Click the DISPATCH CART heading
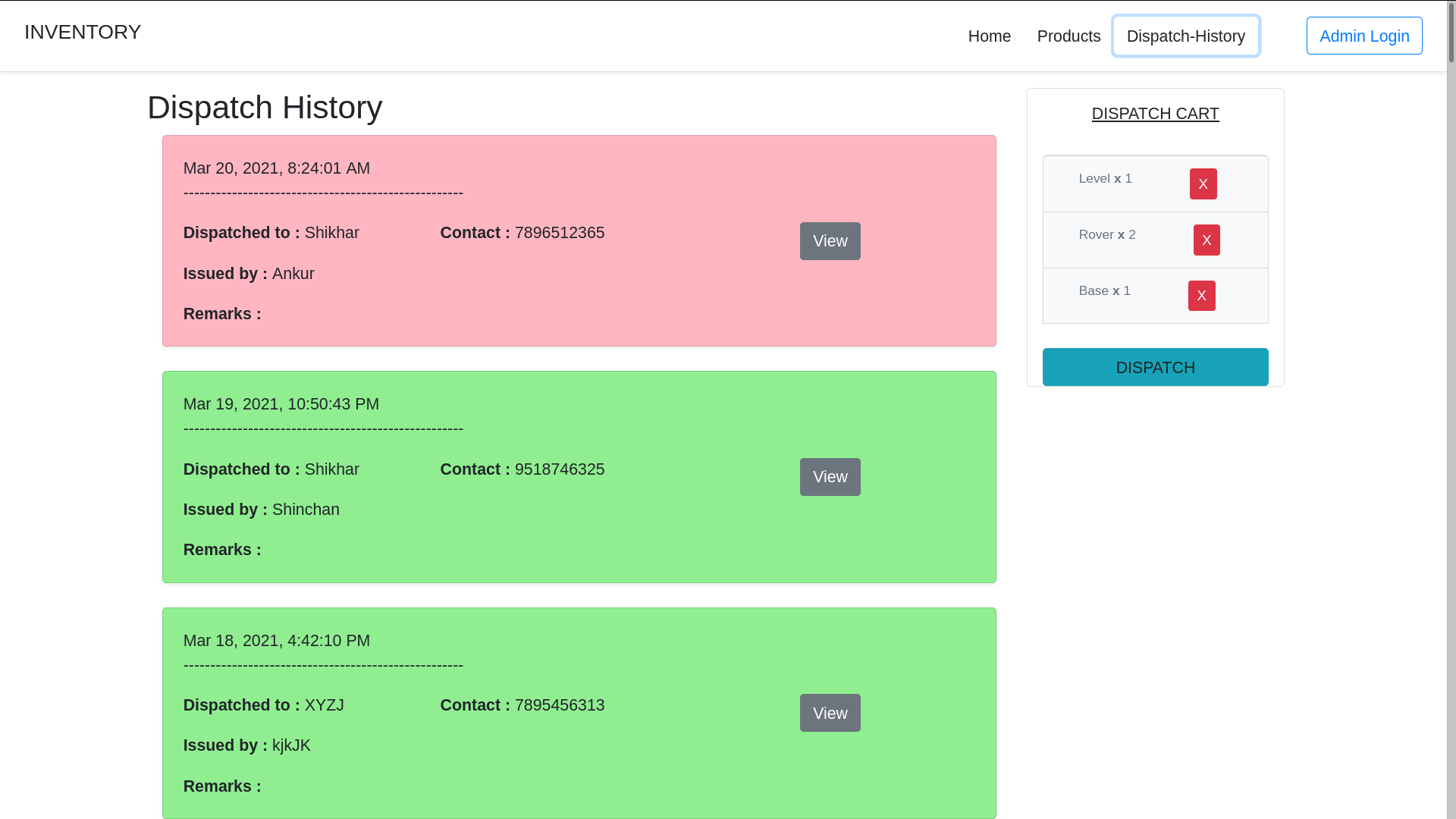Screen dimensions: 1456x819 pyautogui.click(x=1155, y=113)
